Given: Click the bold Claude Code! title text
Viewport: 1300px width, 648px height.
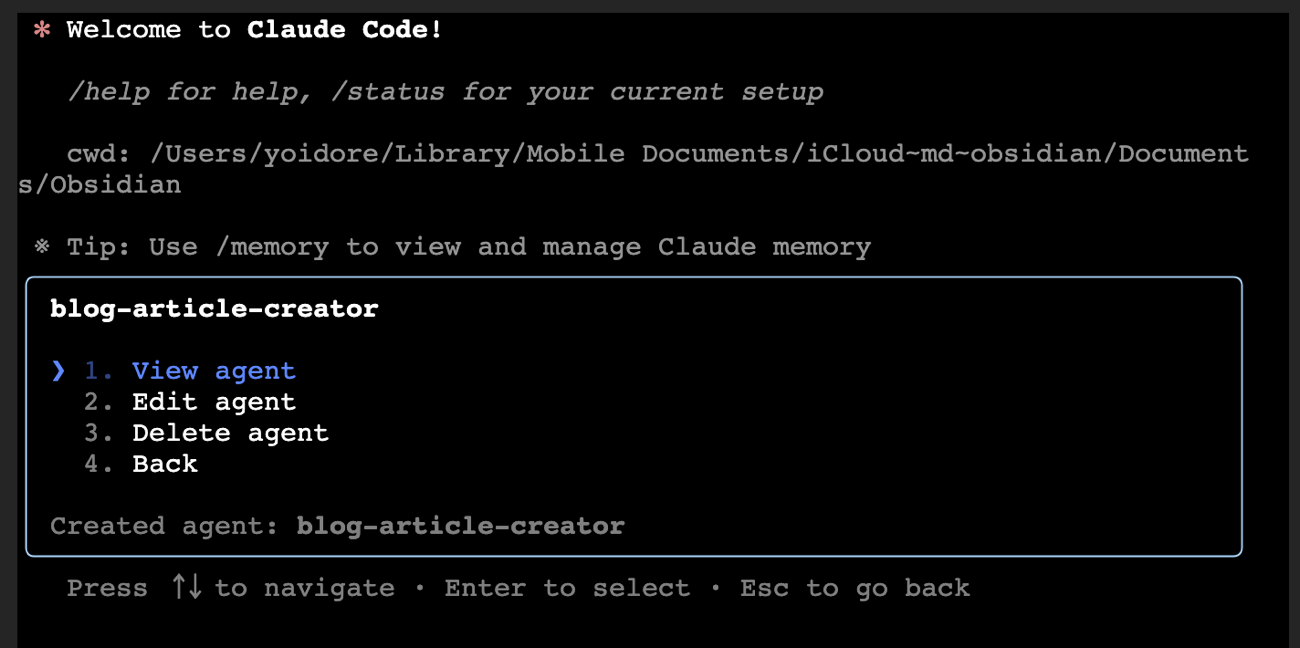Looking at the screenshot, I should click(x=344, y=30).
